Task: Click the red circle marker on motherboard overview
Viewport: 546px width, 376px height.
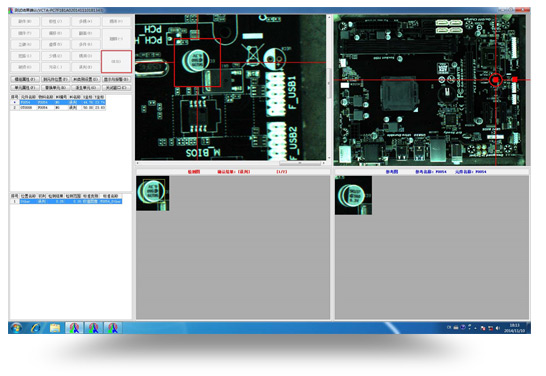Action: 496,80
